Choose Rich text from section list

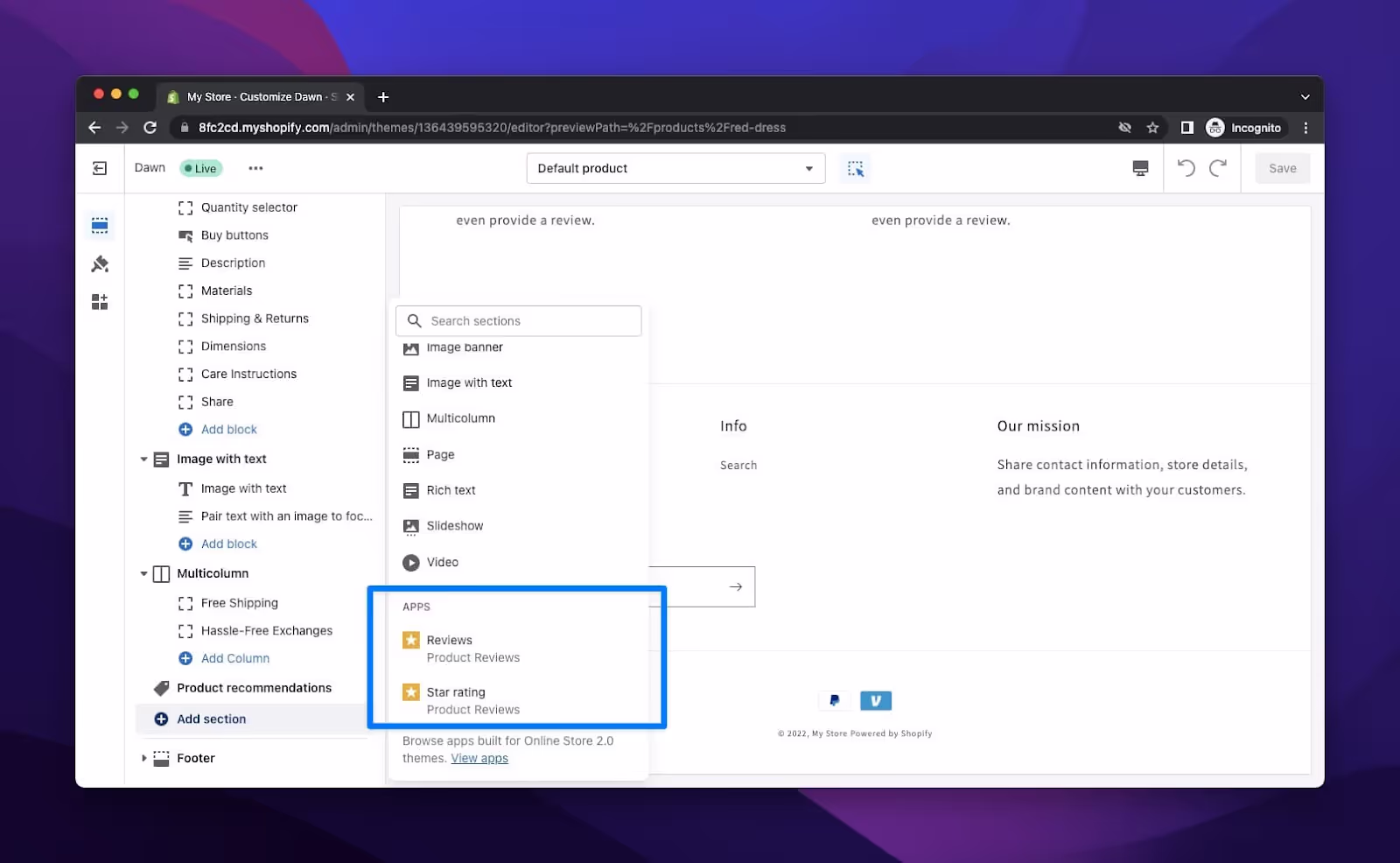[451, 490]
